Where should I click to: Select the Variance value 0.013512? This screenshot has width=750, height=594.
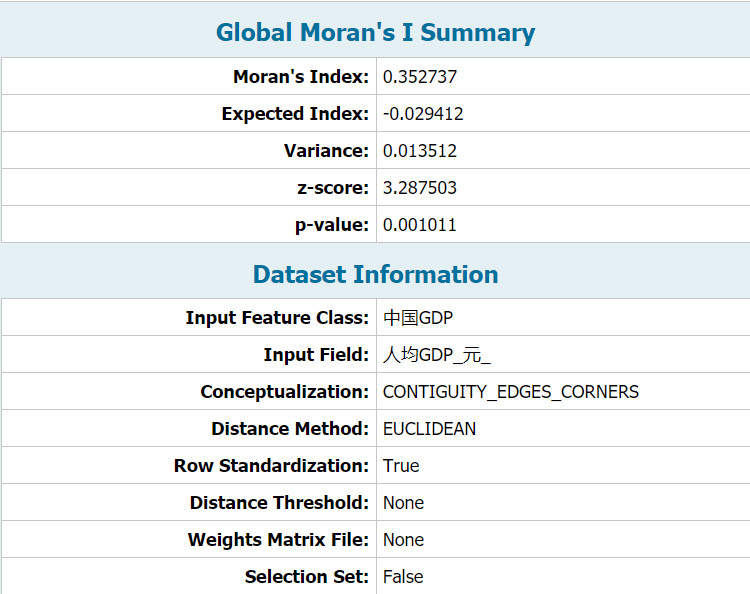coord(420,151)
